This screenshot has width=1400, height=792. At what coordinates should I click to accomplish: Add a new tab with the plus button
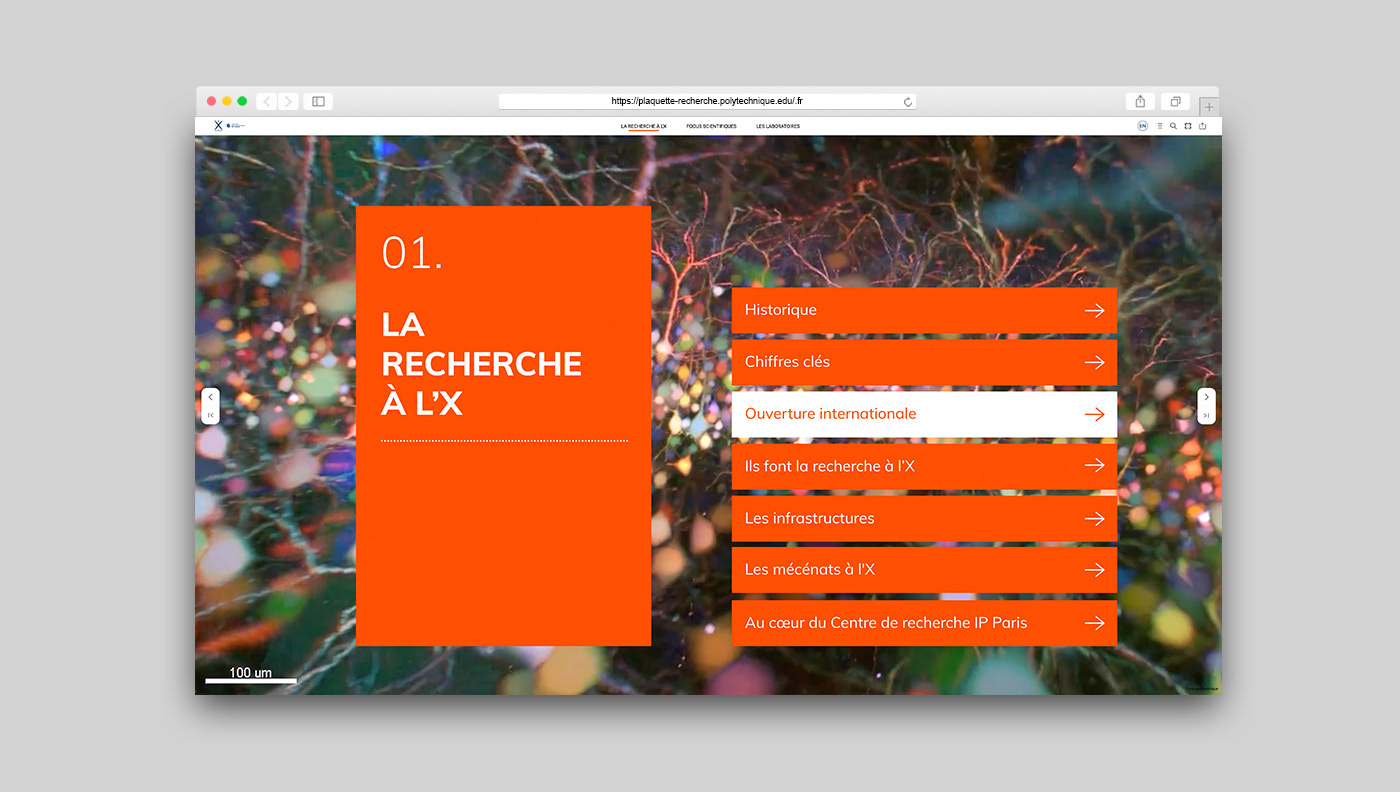[x=1208, y=106]
